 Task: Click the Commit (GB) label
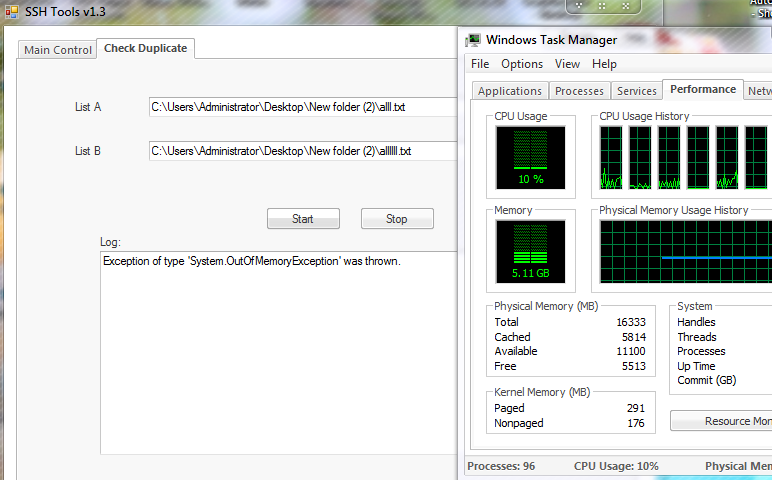click(x=707, y=380)
